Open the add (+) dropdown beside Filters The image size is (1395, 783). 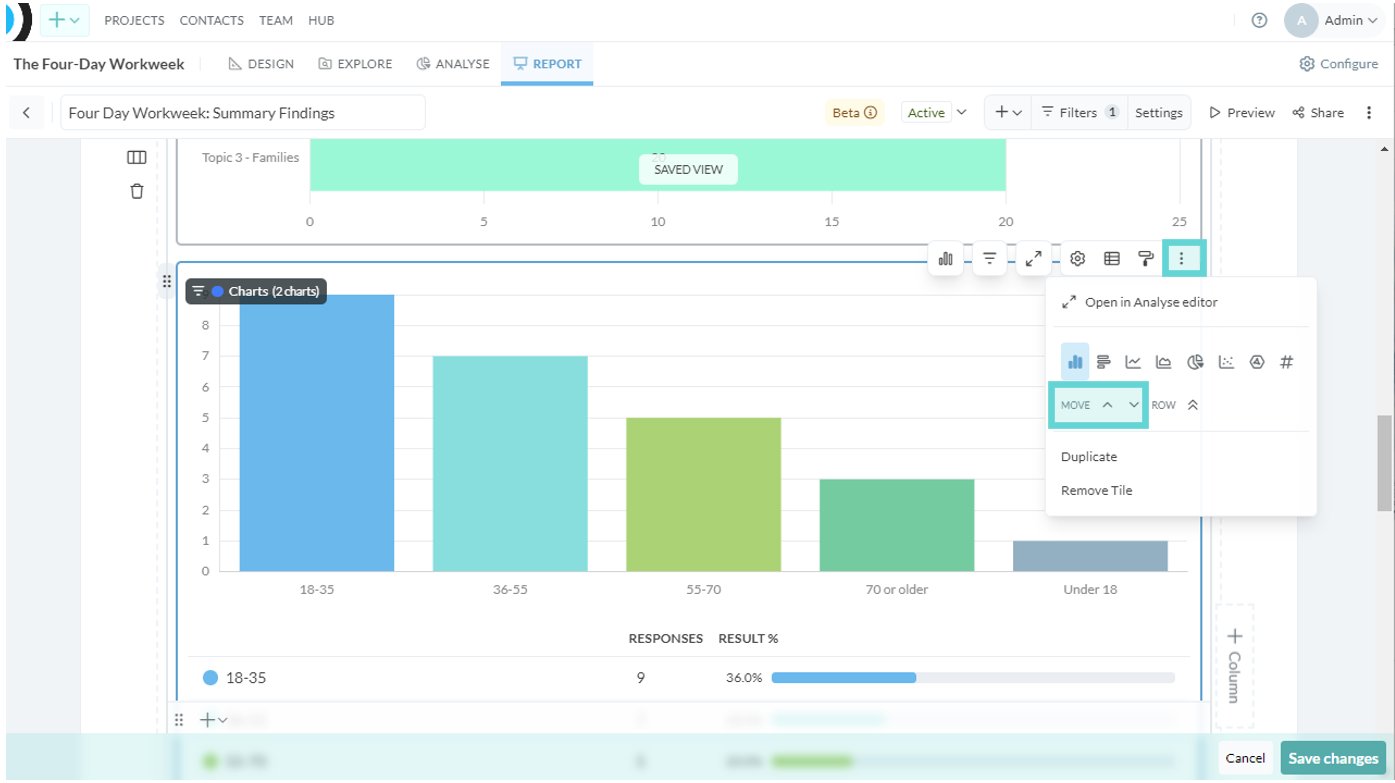pos(1008,113)
